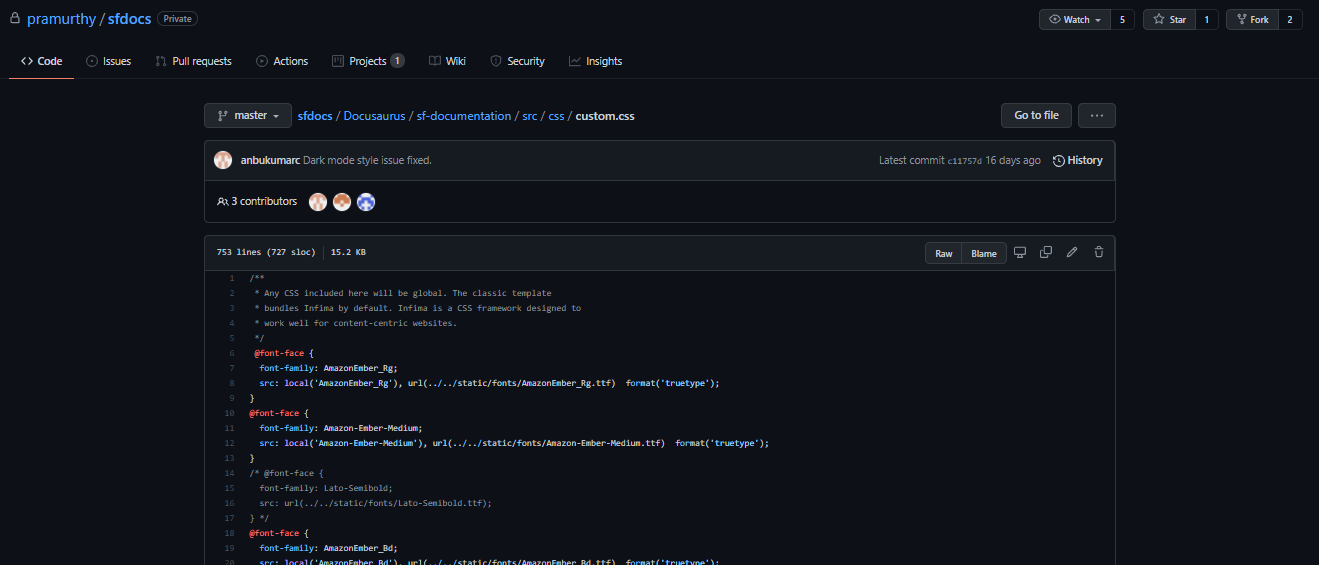1319x565 pixels.
Task: Click the Raw button
Action: click(x=943, y=253)
